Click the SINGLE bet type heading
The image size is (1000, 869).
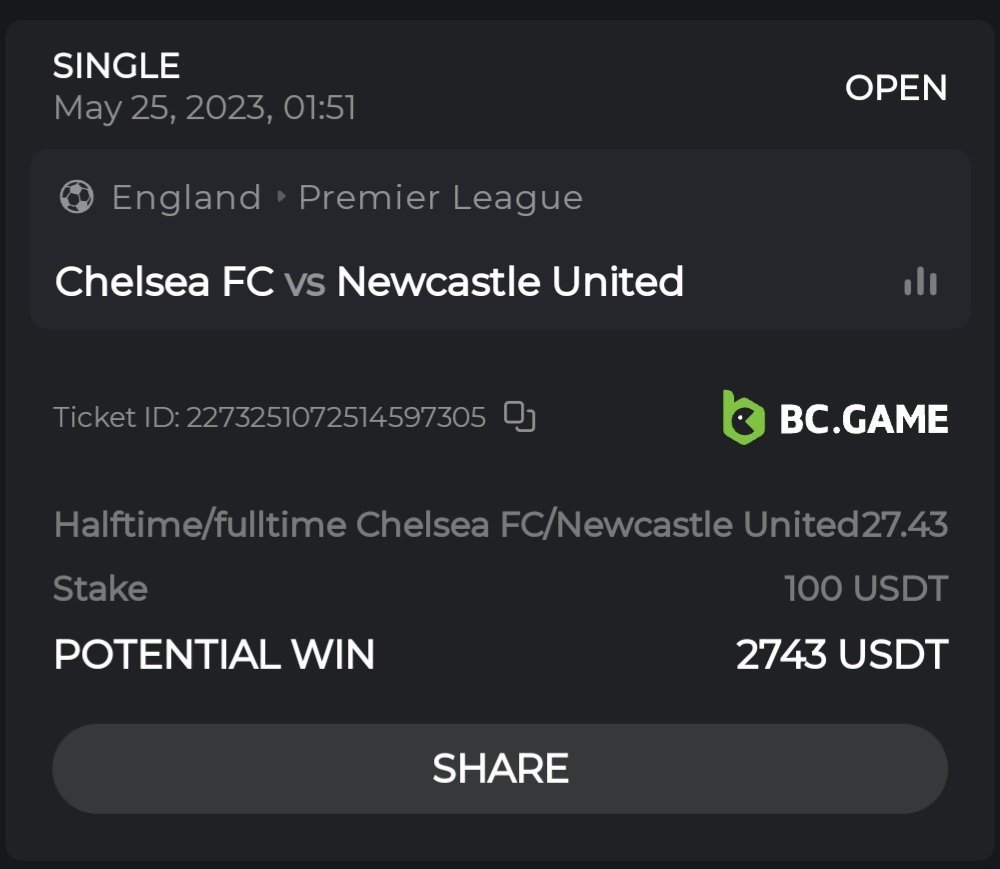coord(116,66)
